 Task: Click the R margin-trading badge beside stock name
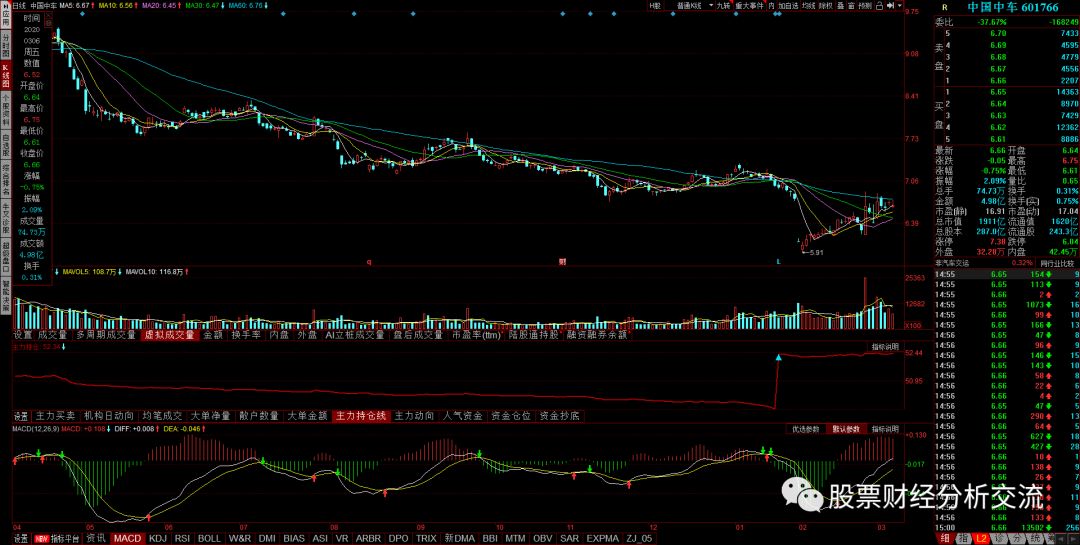945,7
